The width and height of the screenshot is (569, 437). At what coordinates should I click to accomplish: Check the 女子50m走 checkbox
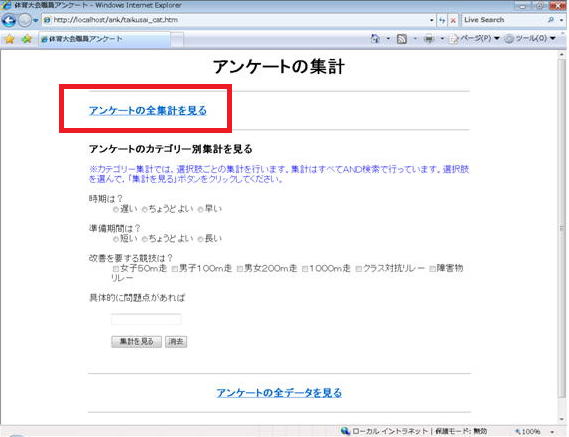[116, 269]
